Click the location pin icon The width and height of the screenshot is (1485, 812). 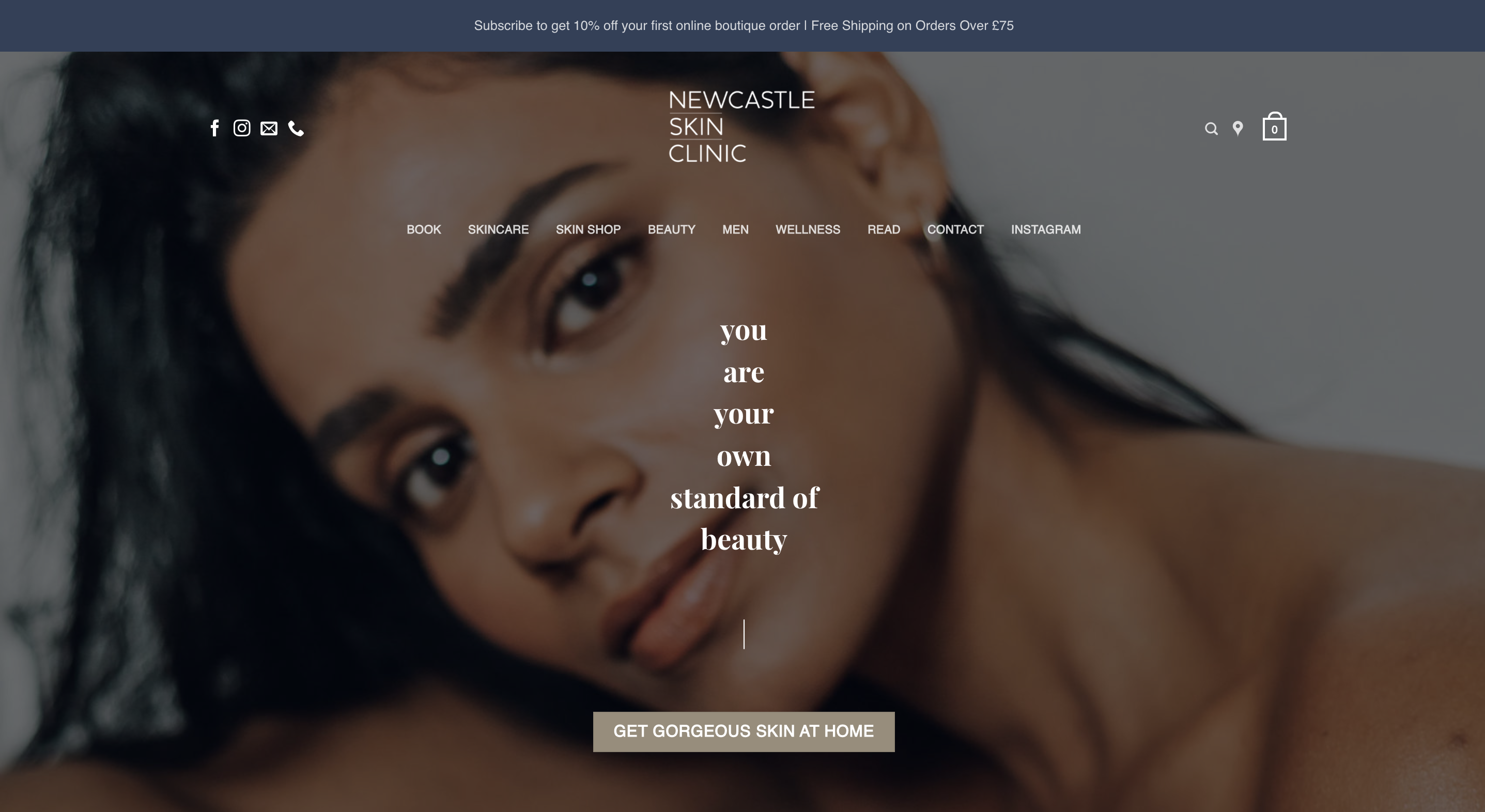coord(1237,129)
